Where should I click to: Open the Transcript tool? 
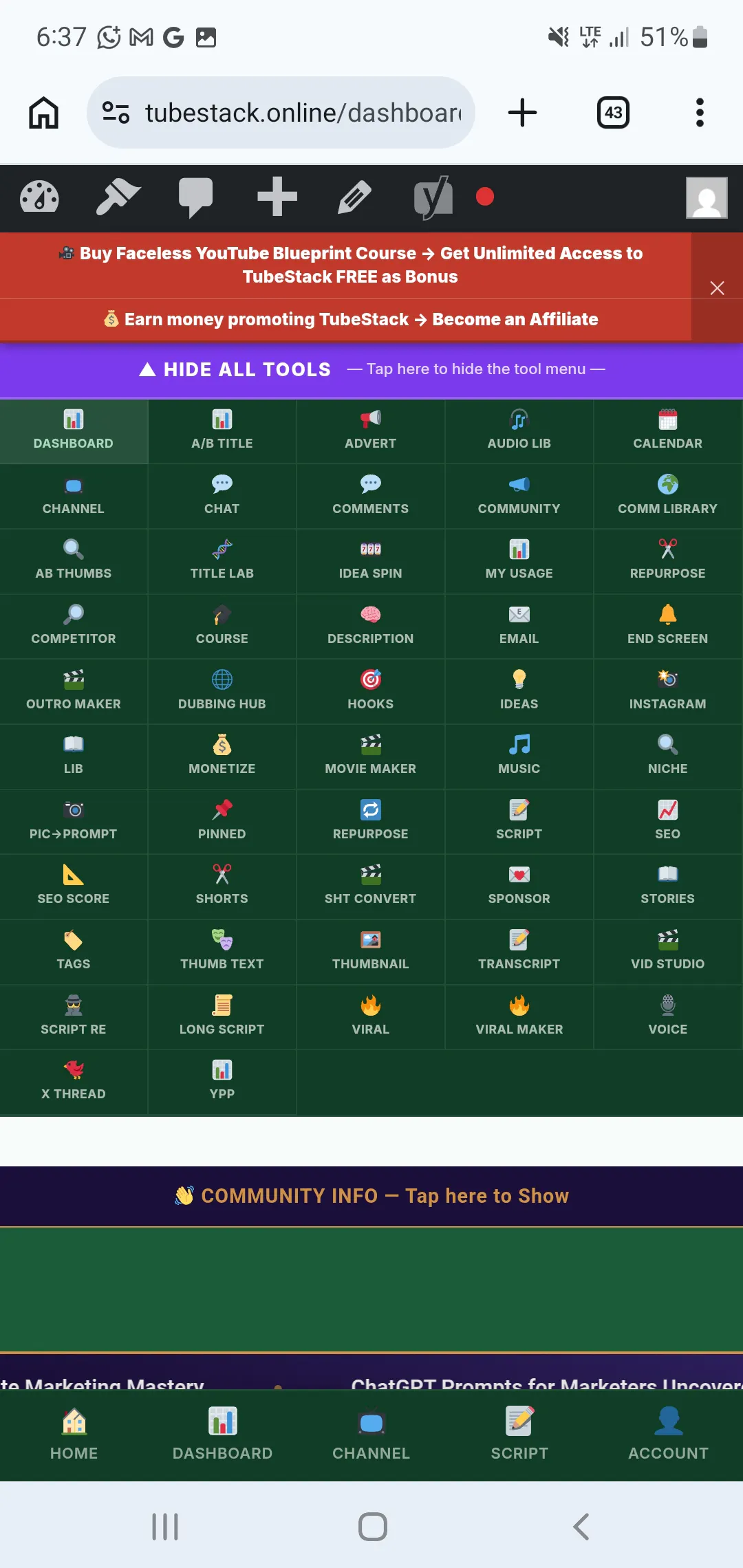pyautogui.click(x=519, y=952)
